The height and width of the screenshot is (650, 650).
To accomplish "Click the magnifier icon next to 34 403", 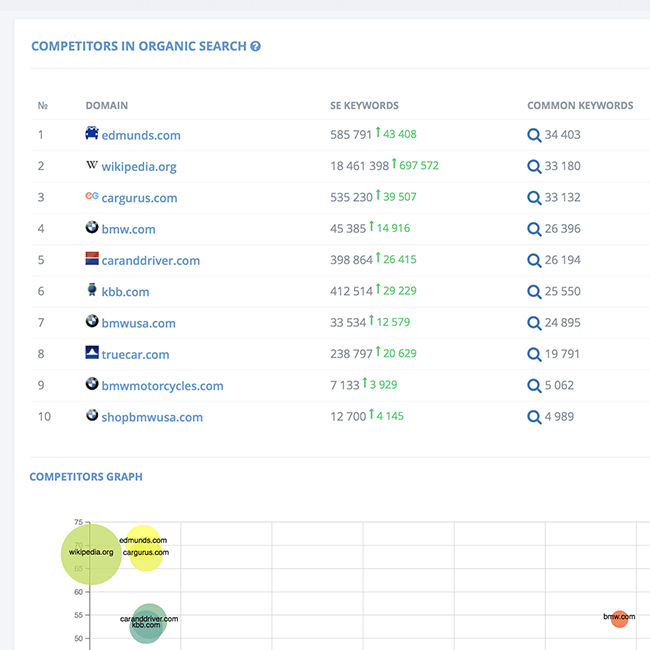I will (x=534, y=135).
